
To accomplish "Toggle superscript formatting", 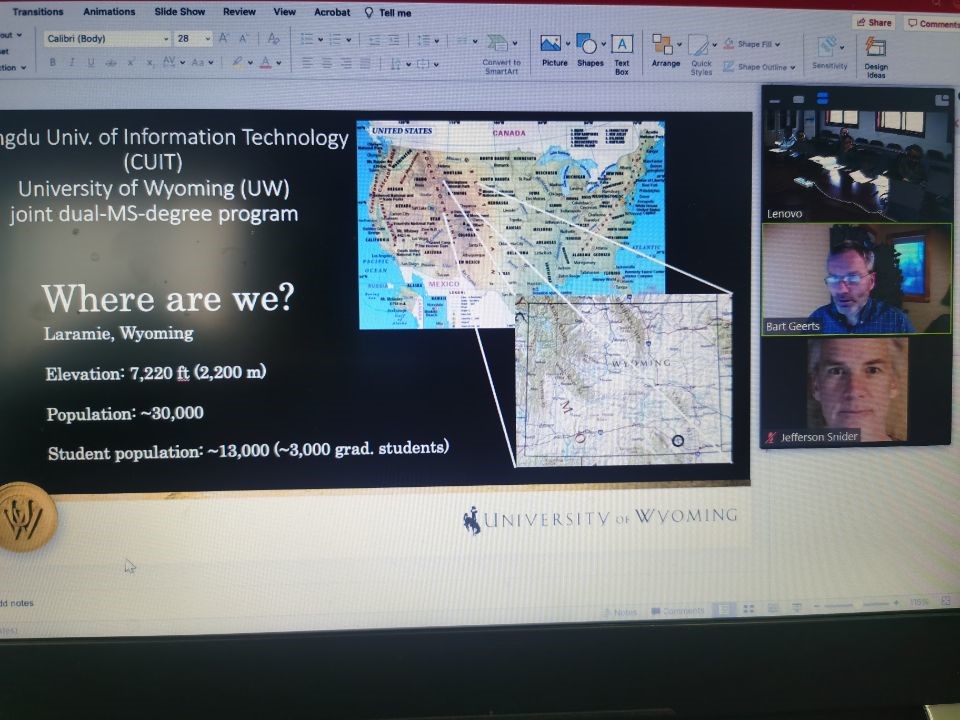I will pos(130,62).
